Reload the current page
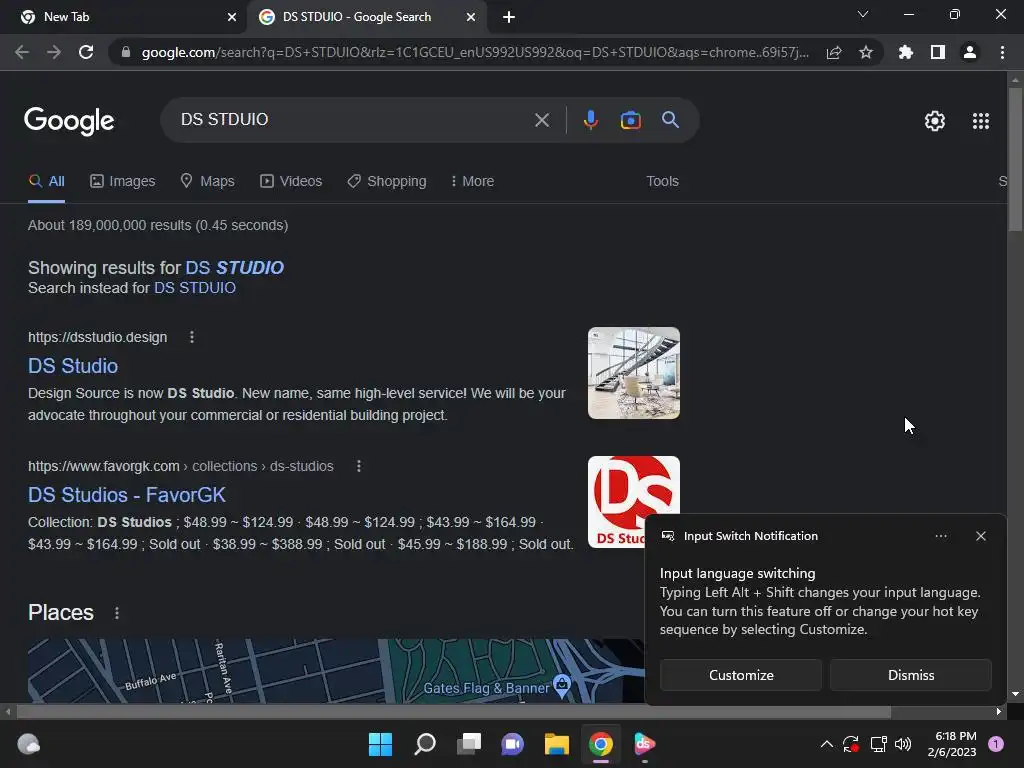 click(x=86, y=52)
